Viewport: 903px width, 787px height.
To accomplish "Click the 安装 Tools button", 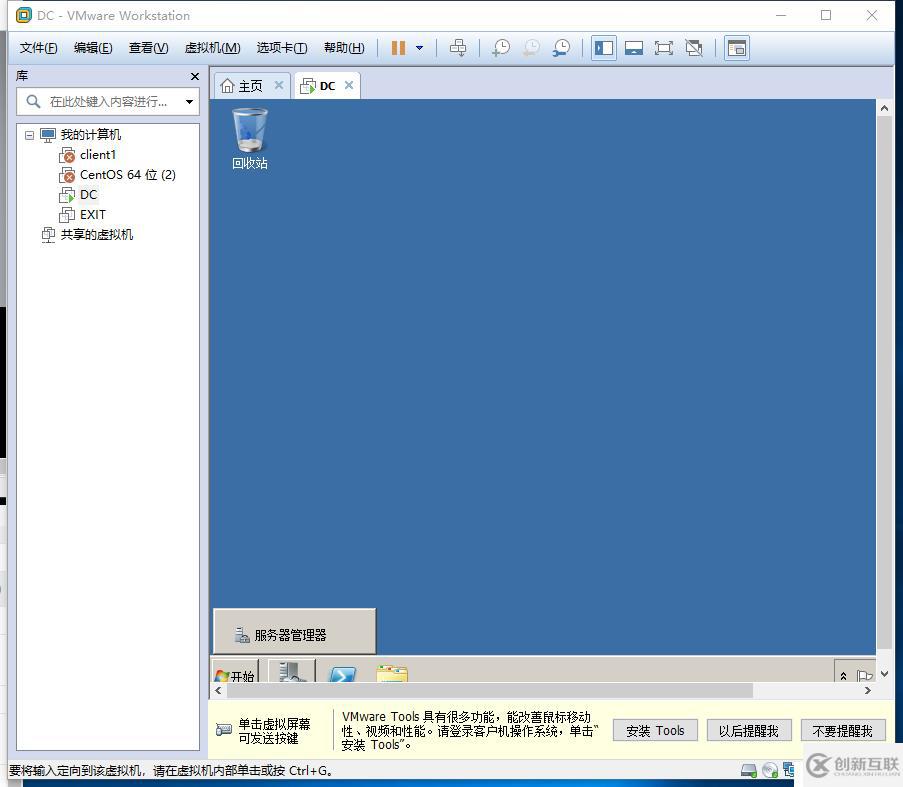I will (x=655, y=731).
